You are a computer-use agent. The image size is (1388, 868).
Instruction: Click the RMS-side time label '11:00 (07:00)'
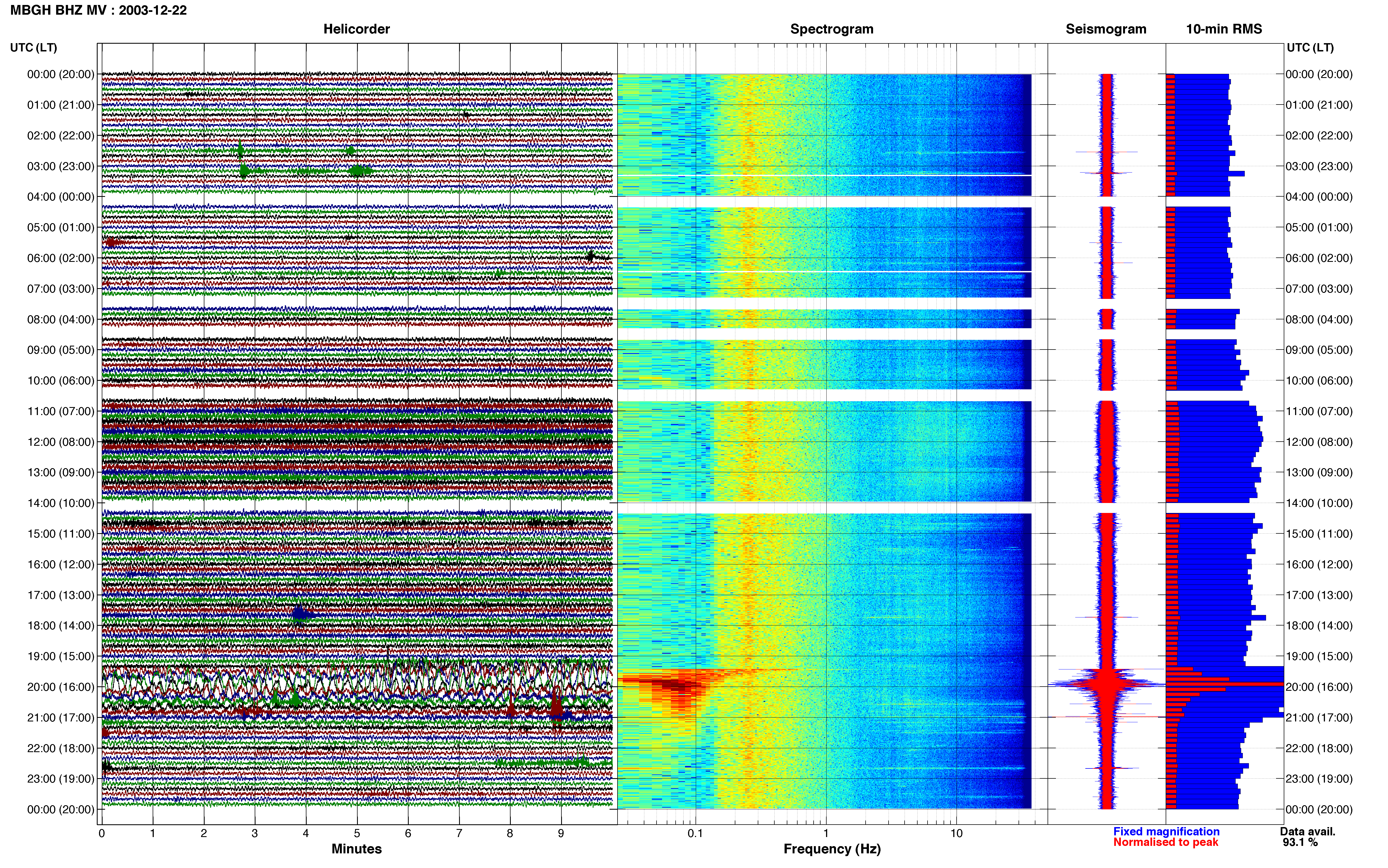[x=1319, y=412]
